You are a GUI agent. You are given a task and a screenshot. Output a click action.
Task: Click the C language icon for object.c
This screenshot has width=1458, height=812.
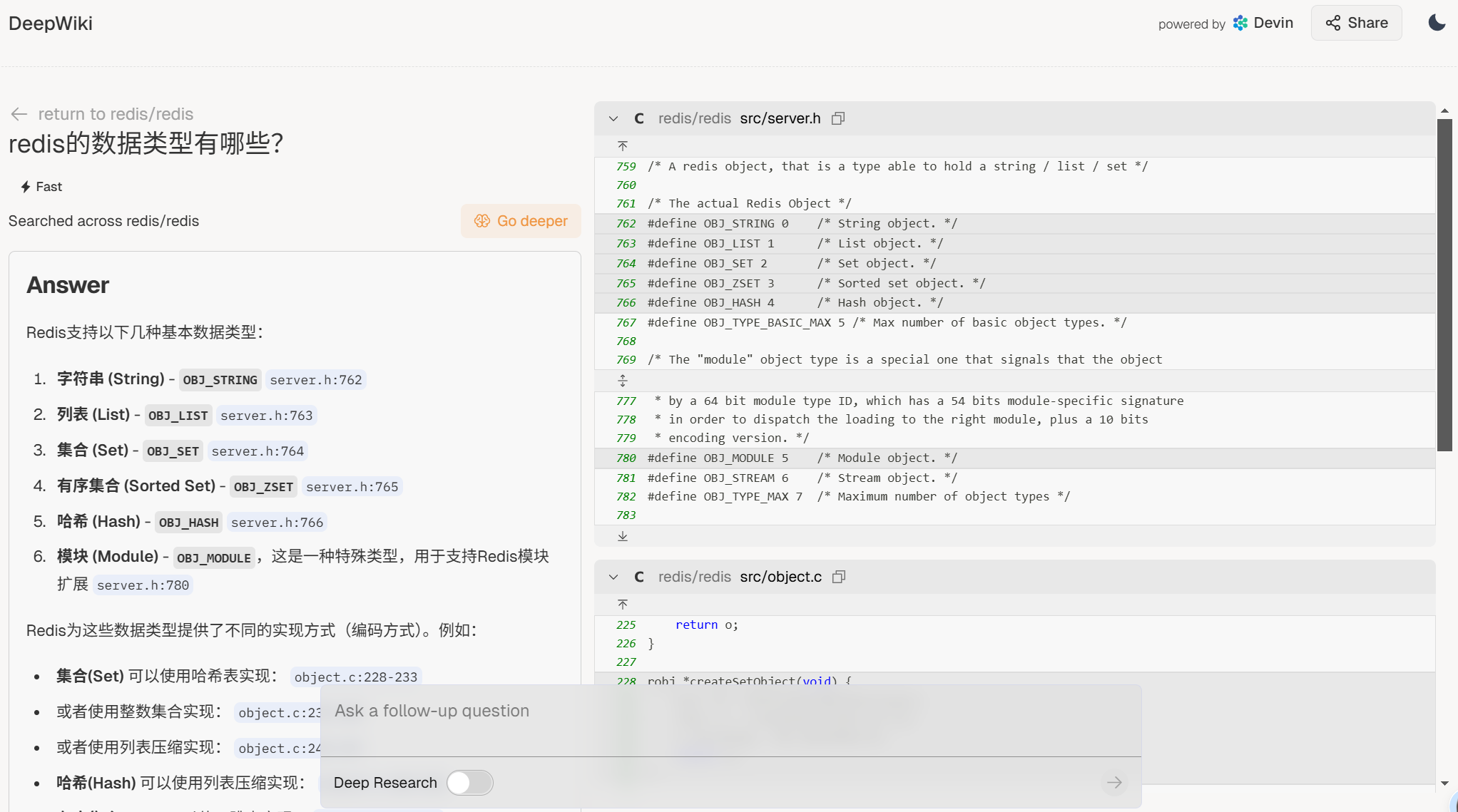point(639,577)
